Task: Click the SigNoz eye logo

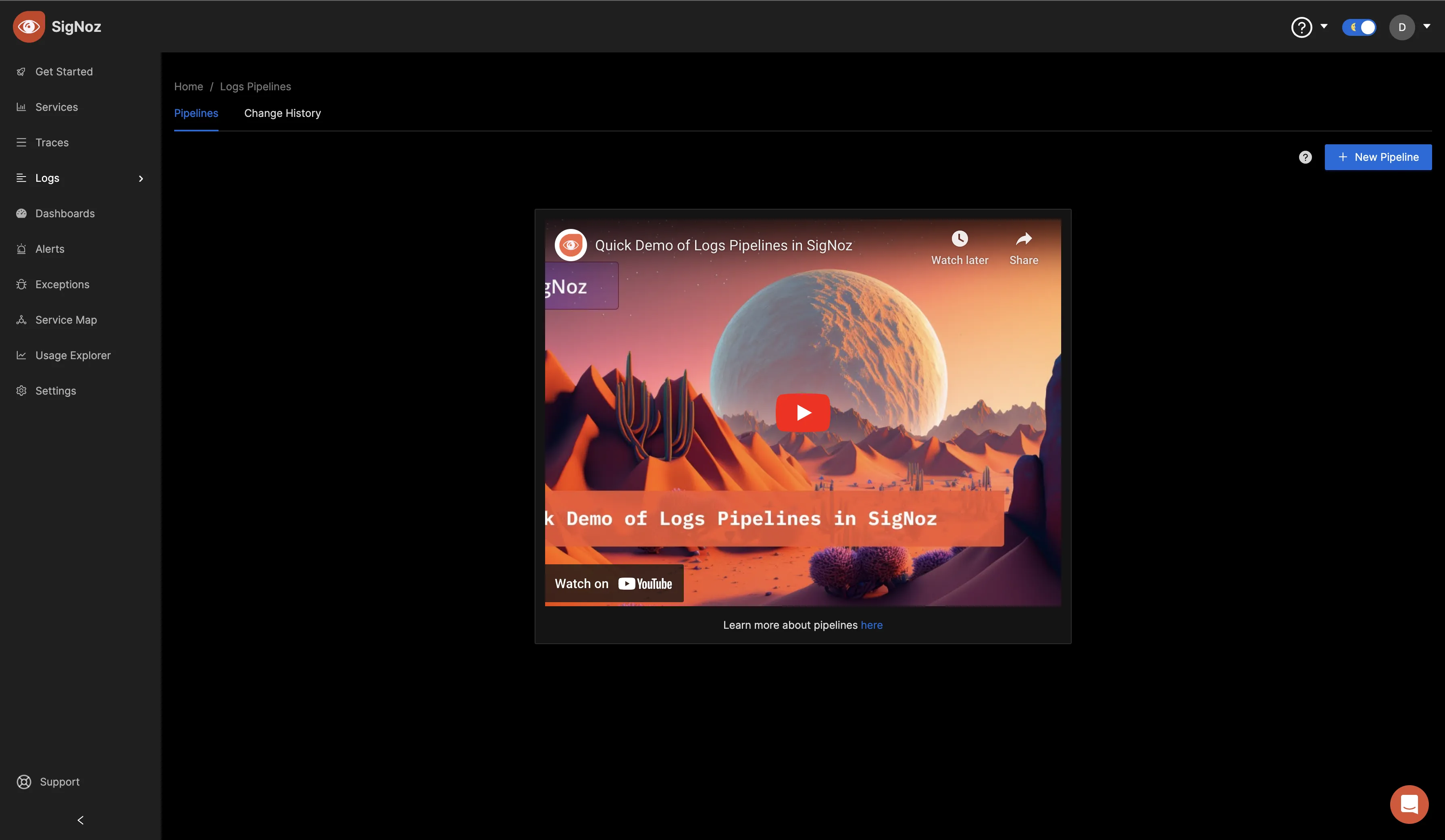Action: tap(29, 26)
